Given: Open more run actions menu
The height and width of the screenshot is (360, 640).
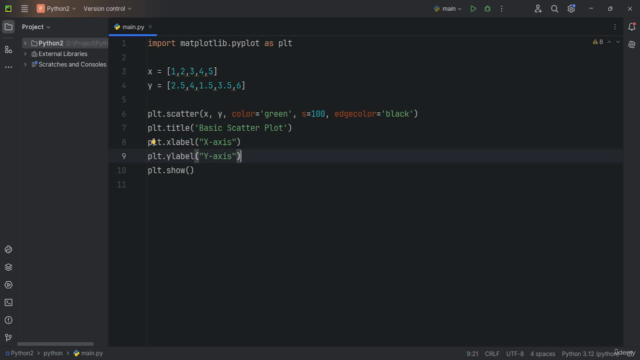Looking at the screenshot, I should [502, 9].
